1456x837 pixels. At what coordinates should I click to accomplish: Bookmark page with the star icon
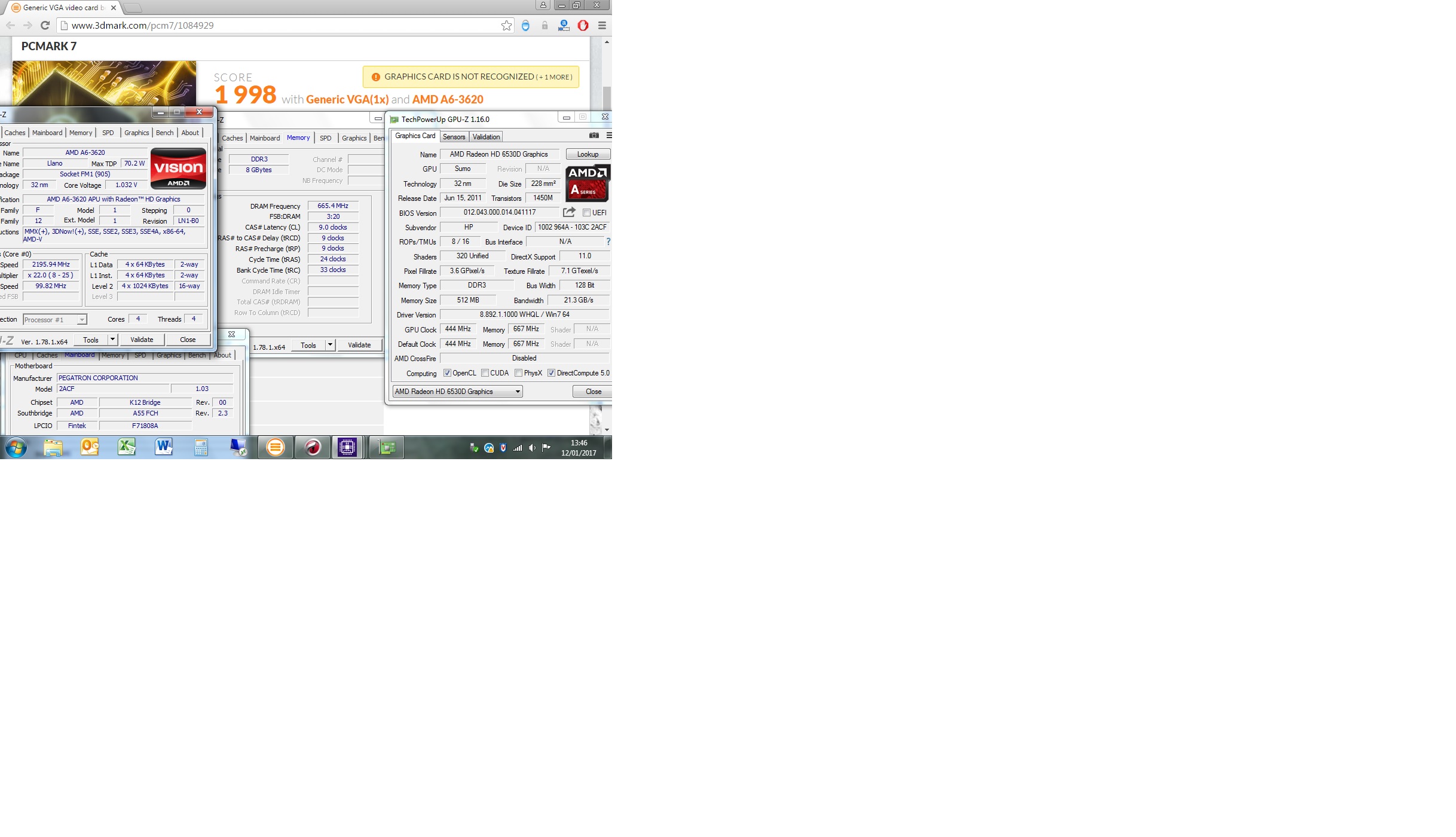tap(506, 25)
